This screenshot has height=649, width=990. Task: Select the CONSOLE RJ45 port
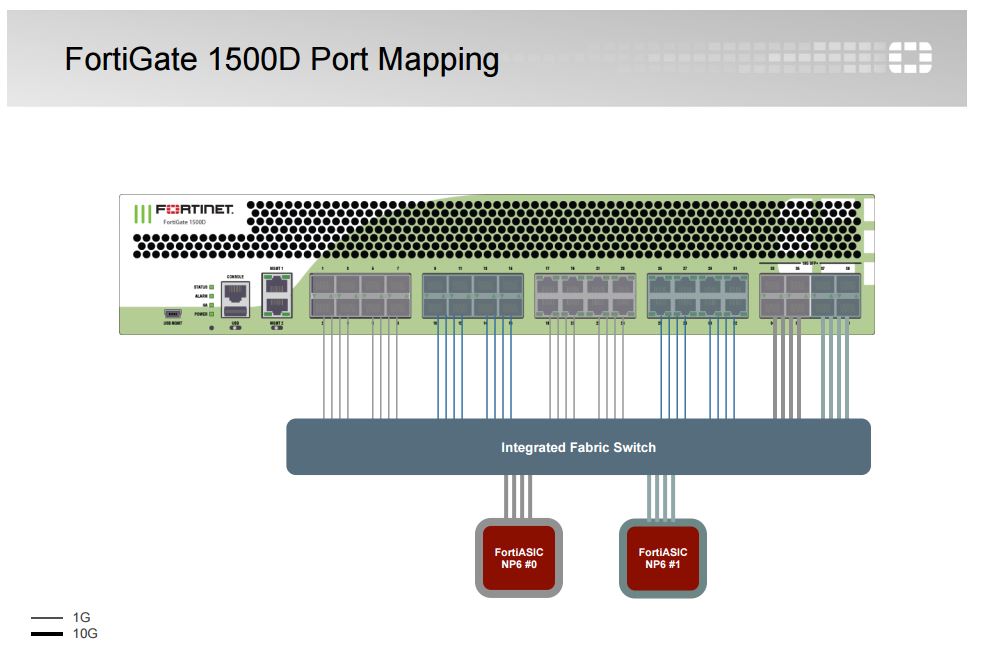[235, 292]
